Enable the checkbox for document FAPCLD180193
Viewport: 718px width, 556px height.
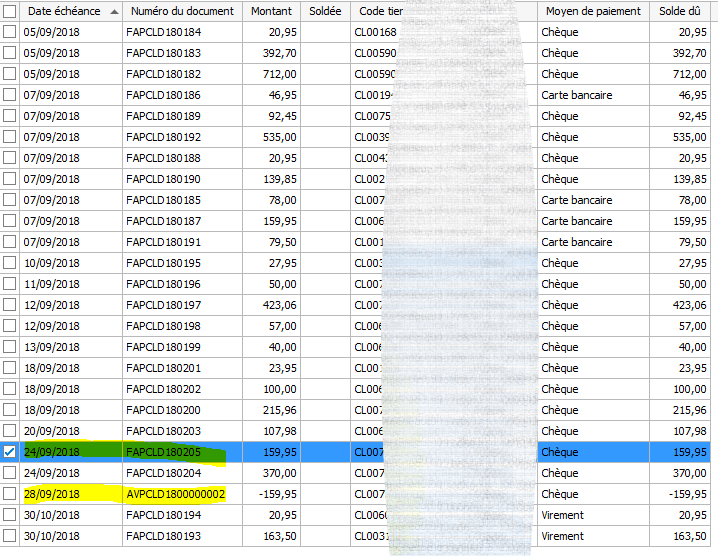tap(9, 536)
